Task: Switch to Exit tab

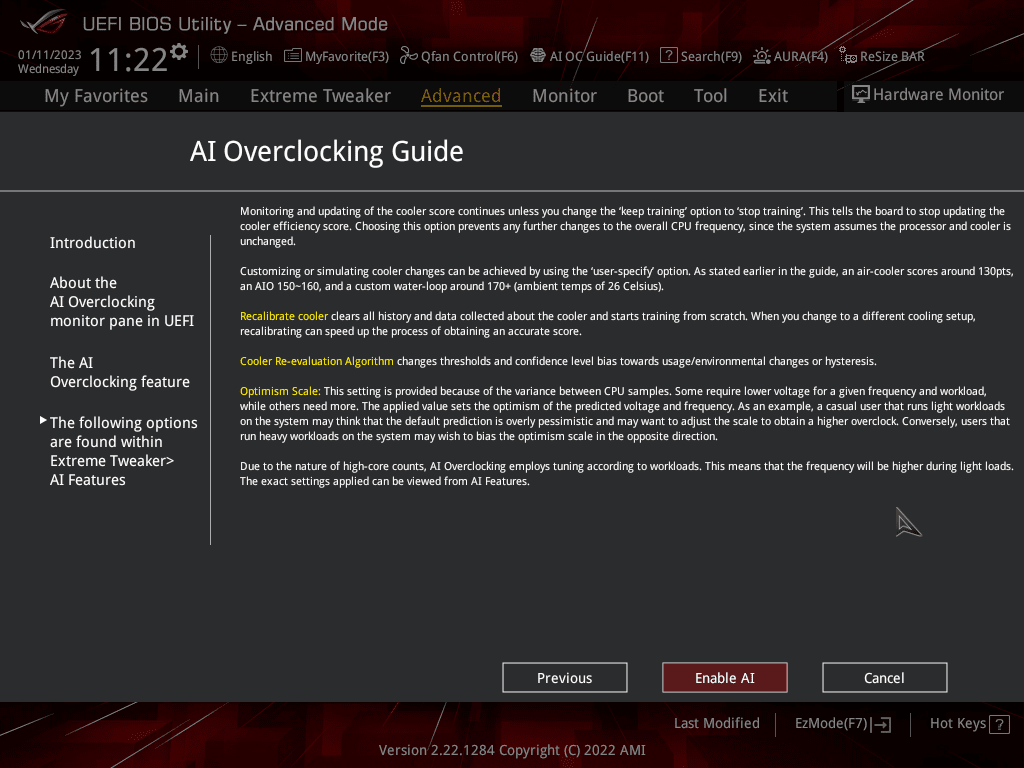Action: pos(773,96)
